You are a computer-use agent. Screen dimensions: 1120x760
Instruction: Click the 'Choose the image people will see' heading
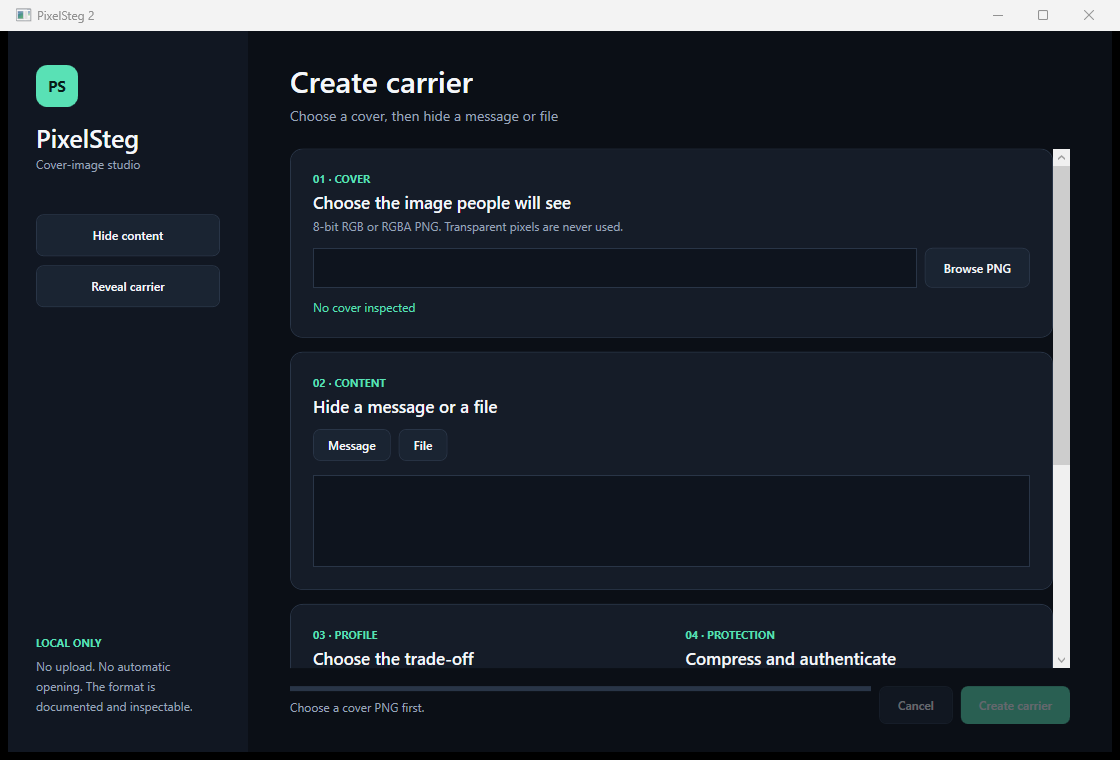point(442,204)
